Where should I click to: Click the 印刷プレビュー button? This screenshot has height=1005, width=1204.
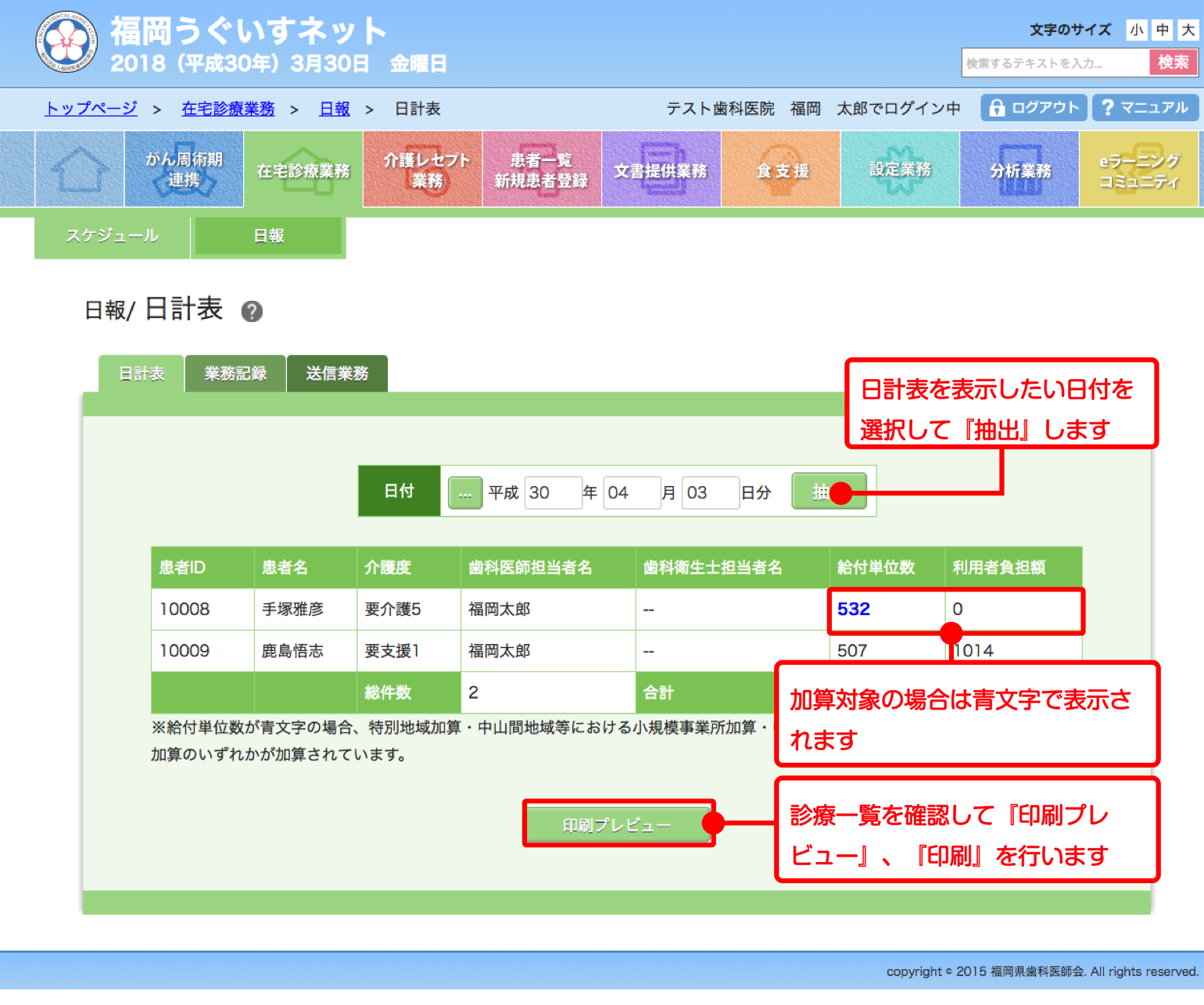pyautogui.click(x=617, y=824)
